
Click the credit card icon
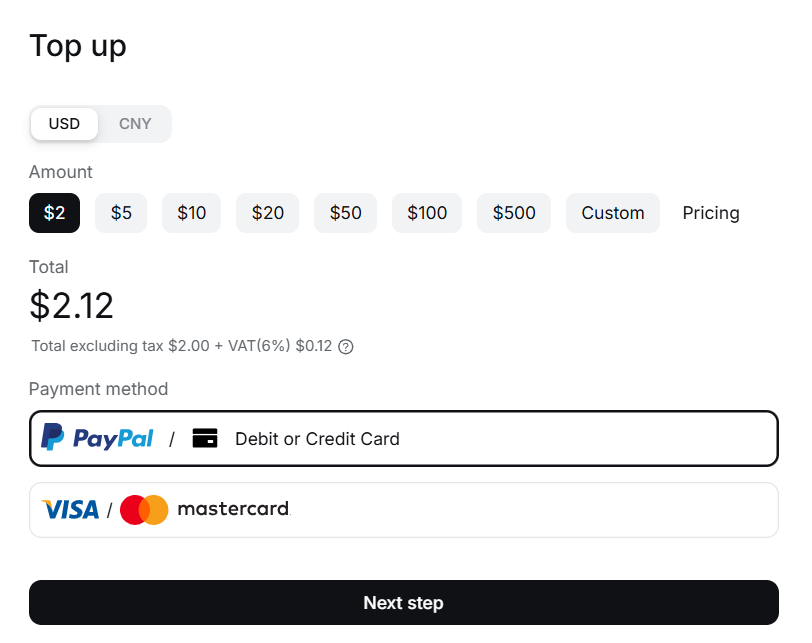click(205, 438)
